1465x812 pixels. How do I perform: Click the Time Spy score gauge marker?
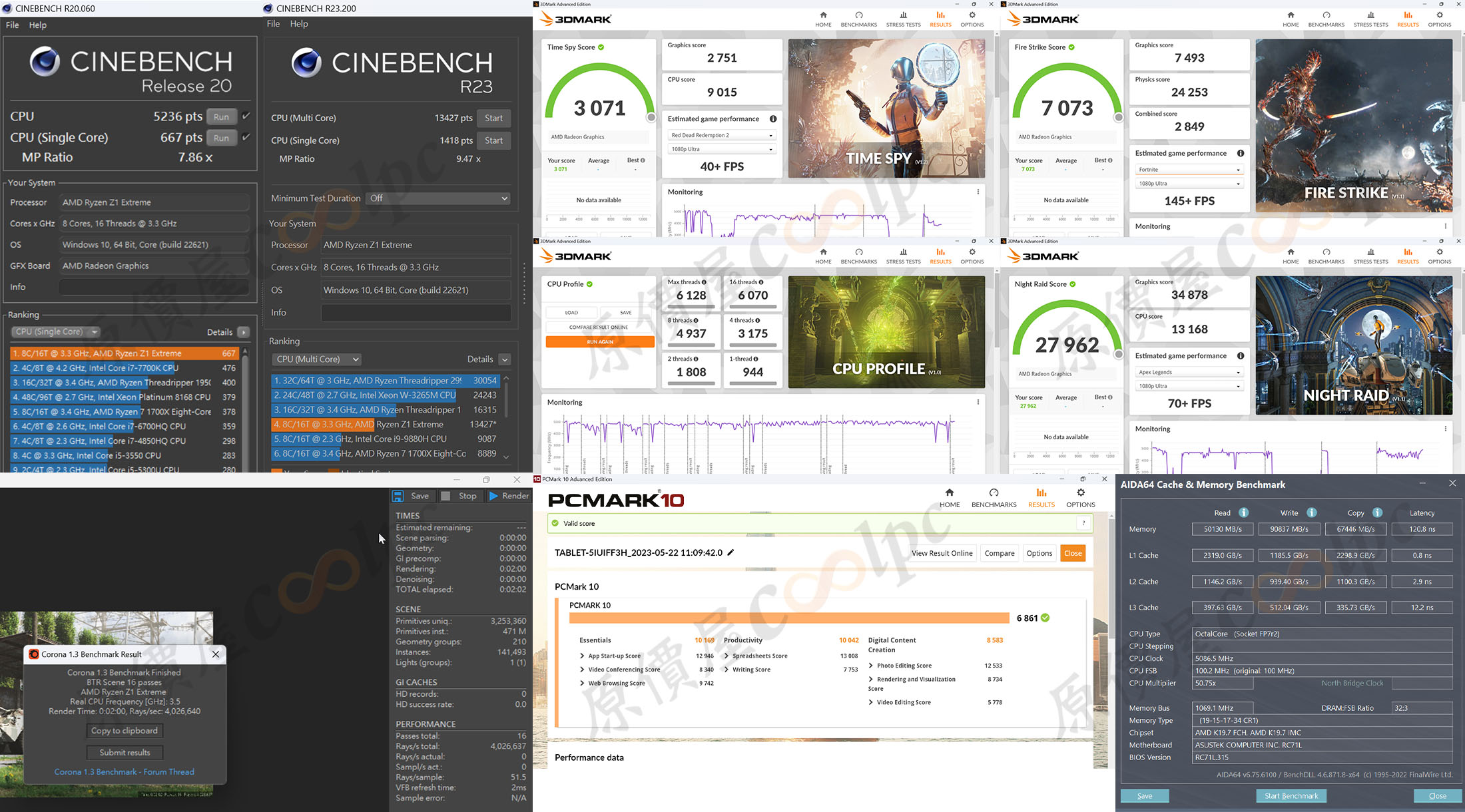pyautogui.click(x=651, y=118)
